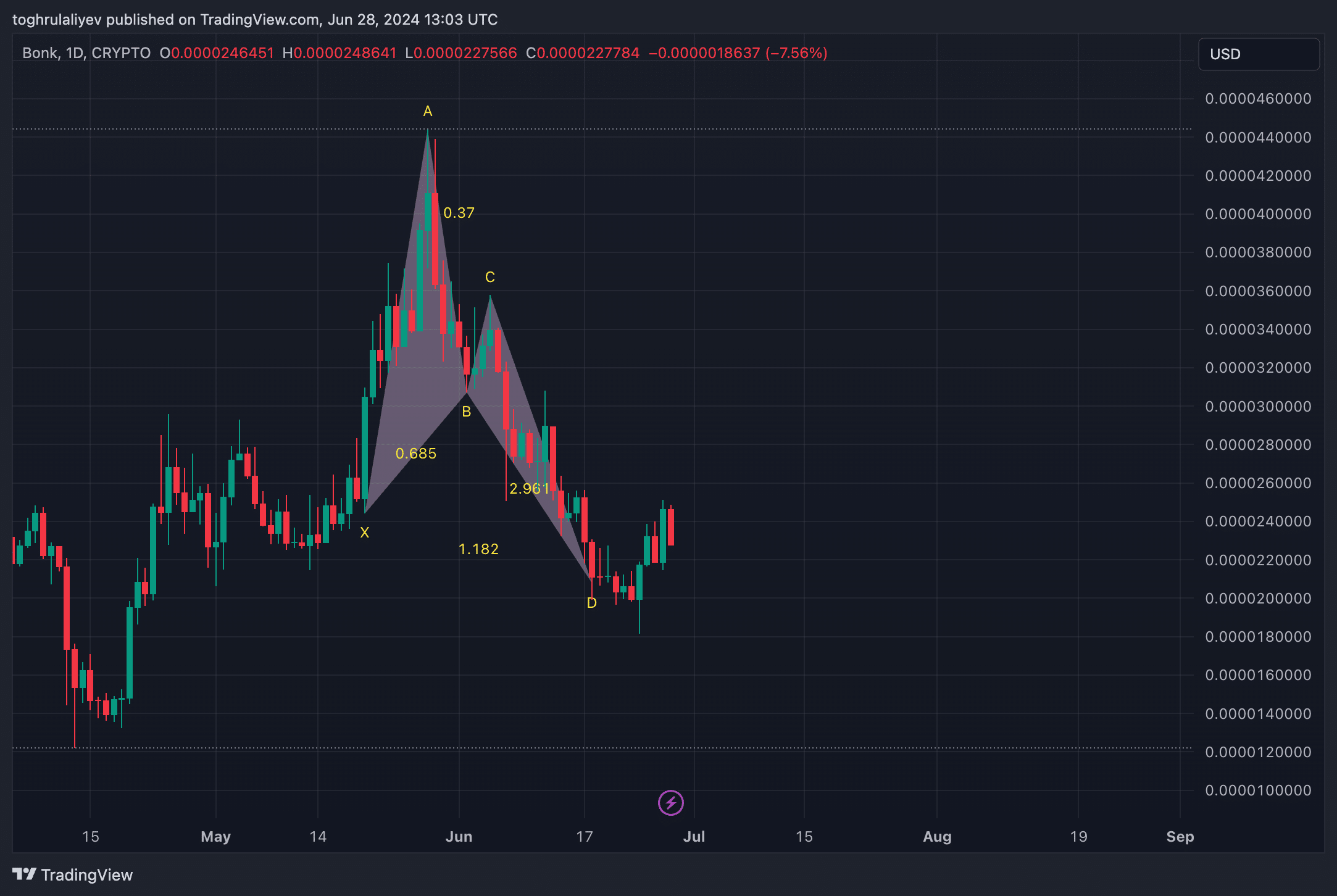Click the 0.0000420000 price axis label
Screen dimensions: 1337x896
pos(1259,176)
